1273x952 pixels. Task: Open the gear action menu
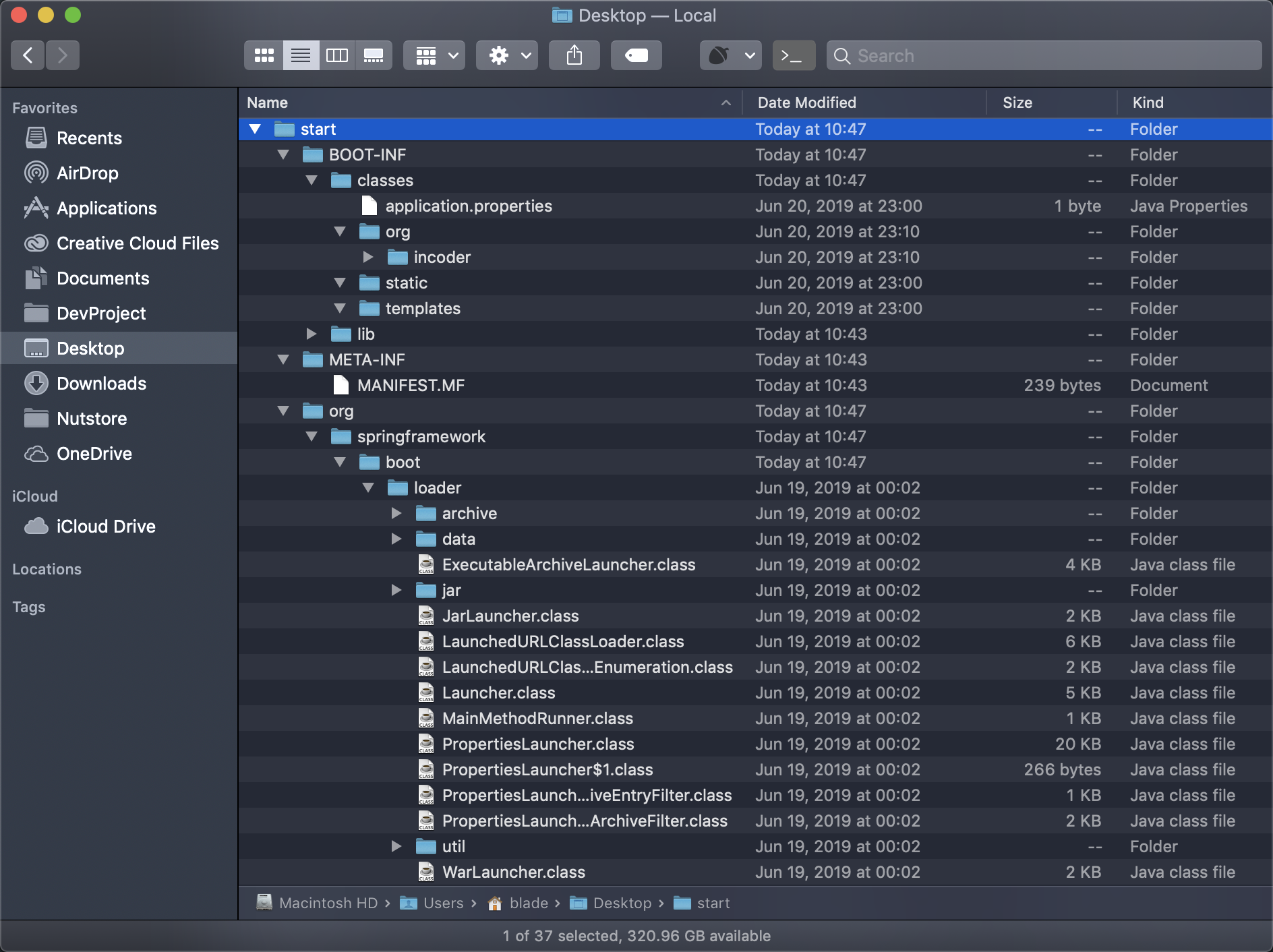(x=507, y=55)
